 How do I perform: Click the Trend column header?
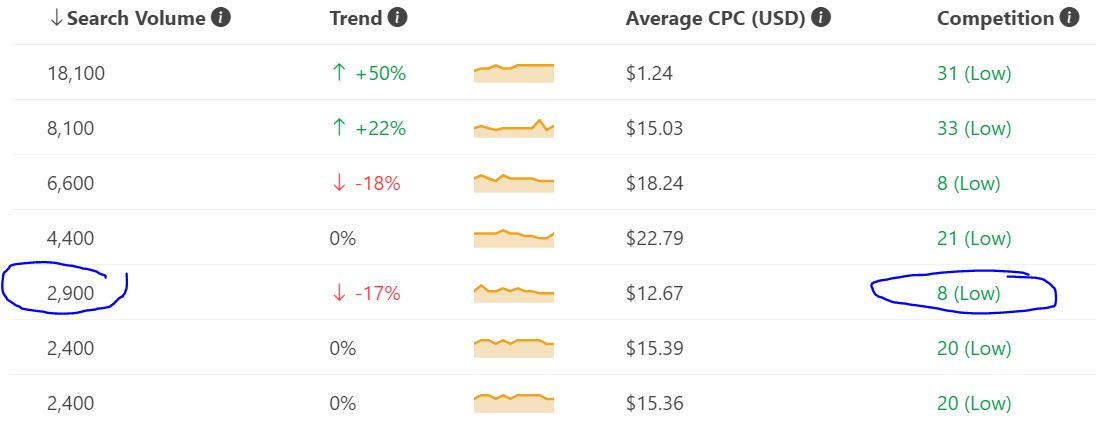click(x=356, y=18)
